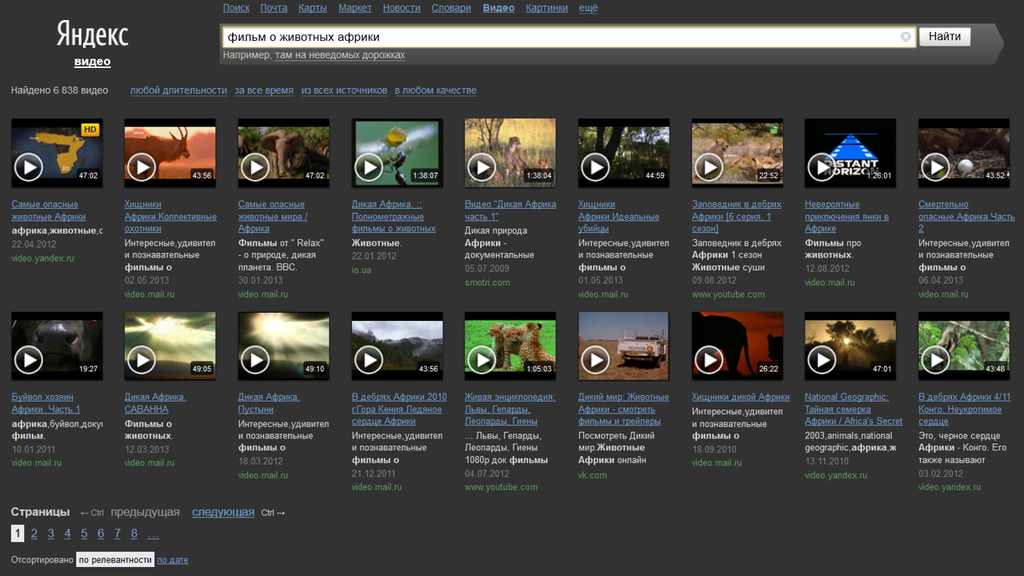Play the antelope video lasting 43:56

[x=142, y=166]
